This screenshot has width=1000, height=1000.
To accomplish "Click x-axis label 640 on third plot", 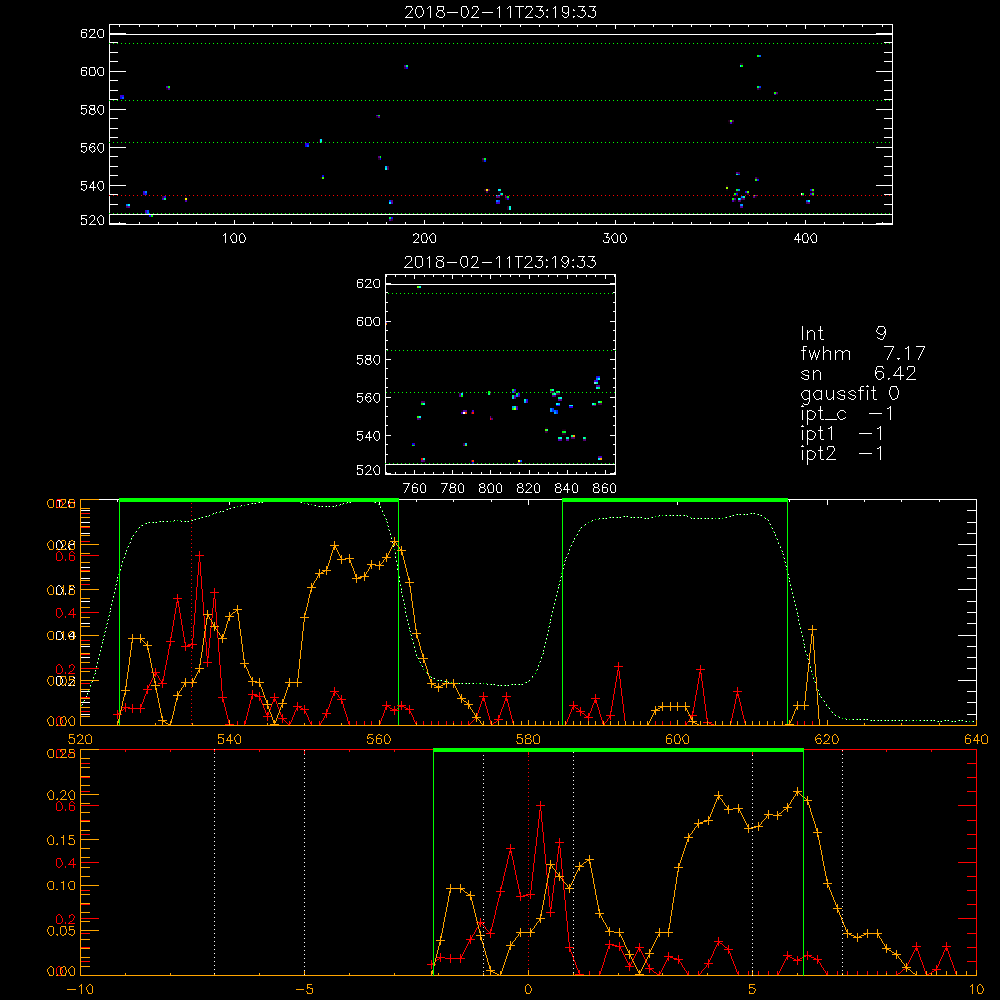I will 976,739.
